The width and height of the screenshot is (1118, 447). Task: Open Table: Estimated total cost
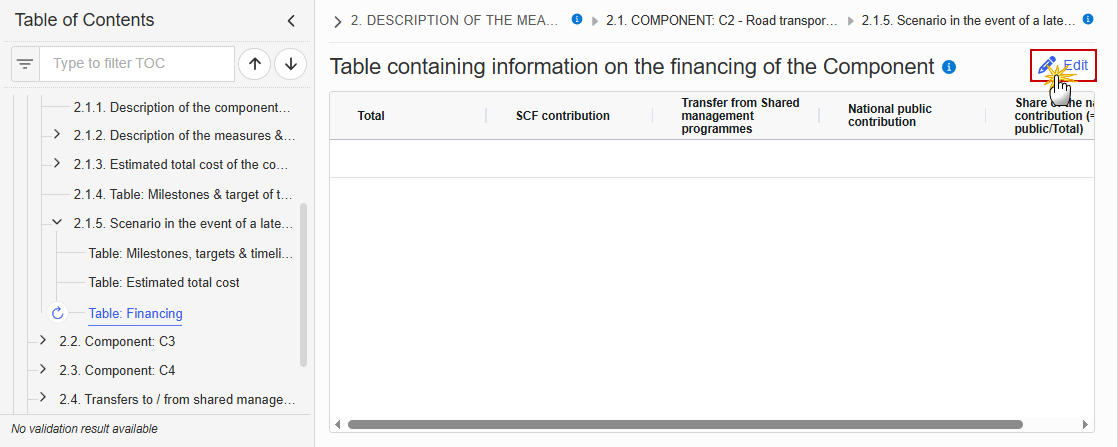coord(164,282)
